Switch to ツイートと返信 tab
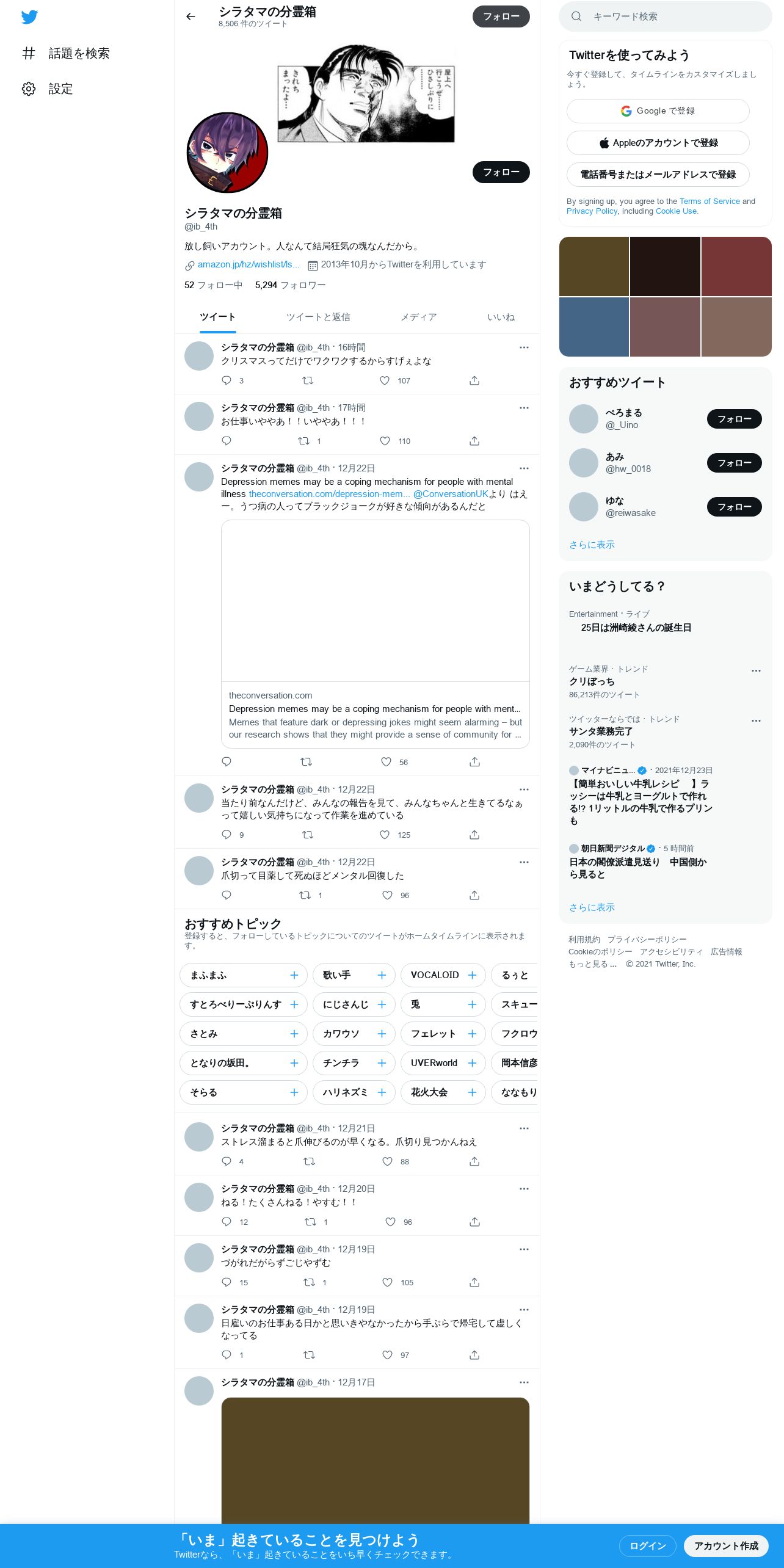 318,317
